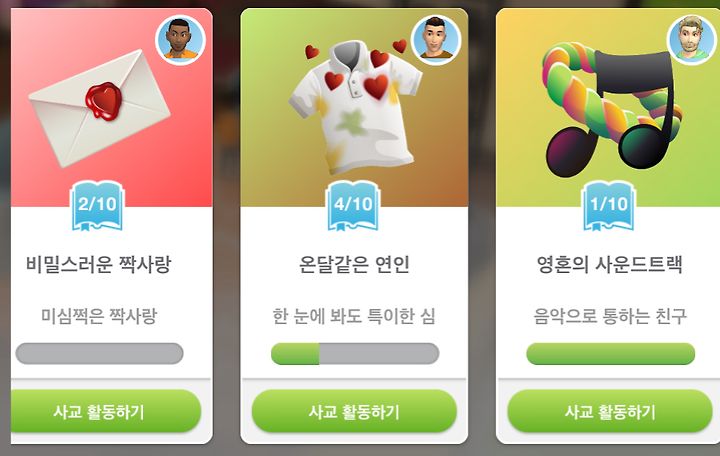
Task: Select the 영혼의 사운드트랙 title
Action: 609,265
